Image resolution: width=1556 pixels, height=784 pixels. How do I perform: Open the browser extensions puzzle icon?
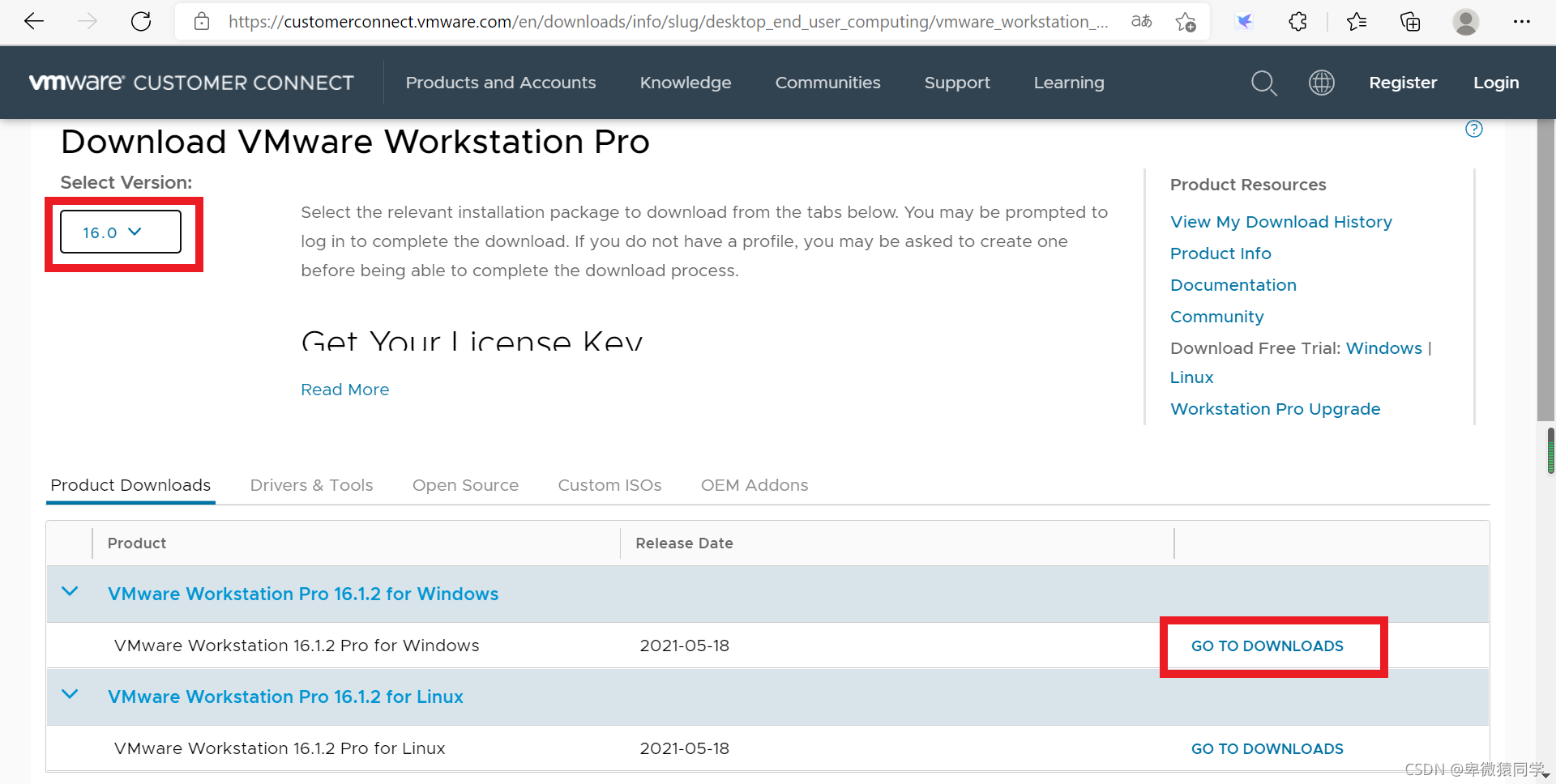tap(1297, 22)
